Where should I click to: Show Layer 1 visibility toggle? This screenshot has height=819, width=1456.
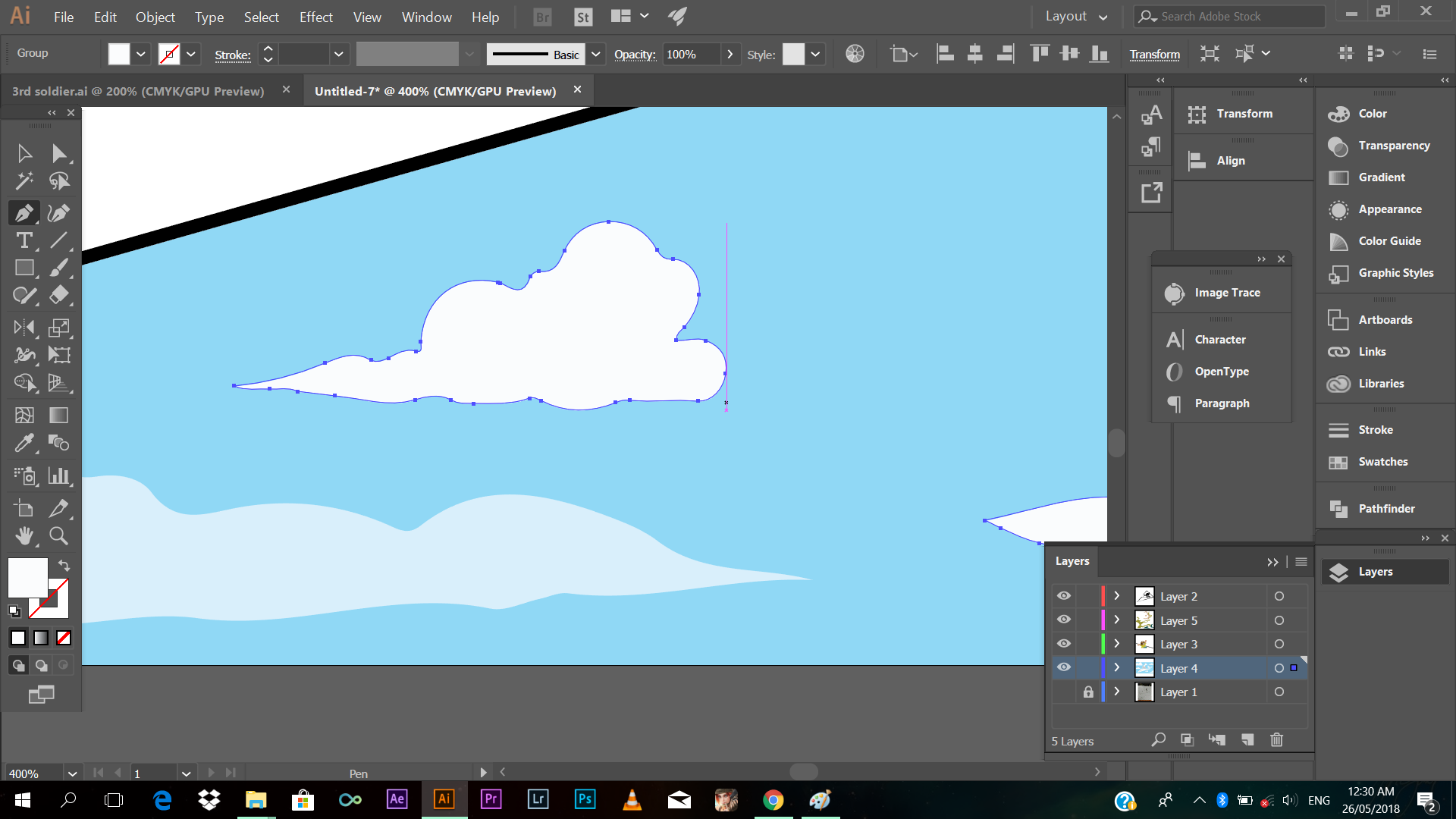tap(1064, 692)
